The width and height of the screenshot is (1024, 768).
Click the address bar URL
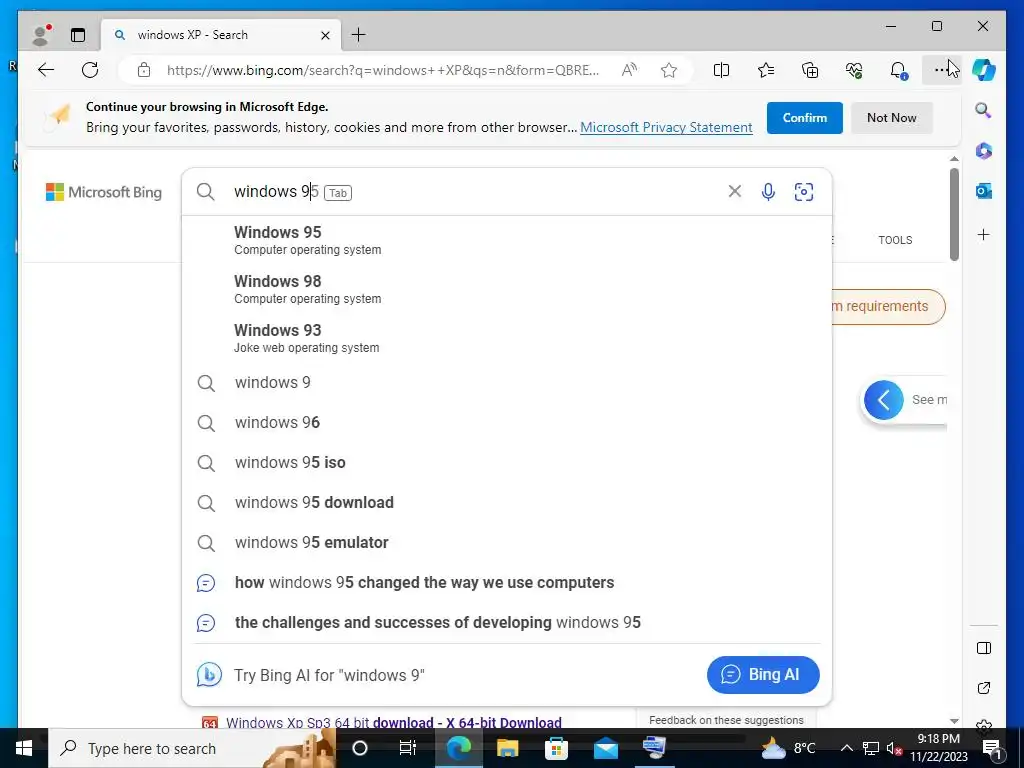(383, 70)
